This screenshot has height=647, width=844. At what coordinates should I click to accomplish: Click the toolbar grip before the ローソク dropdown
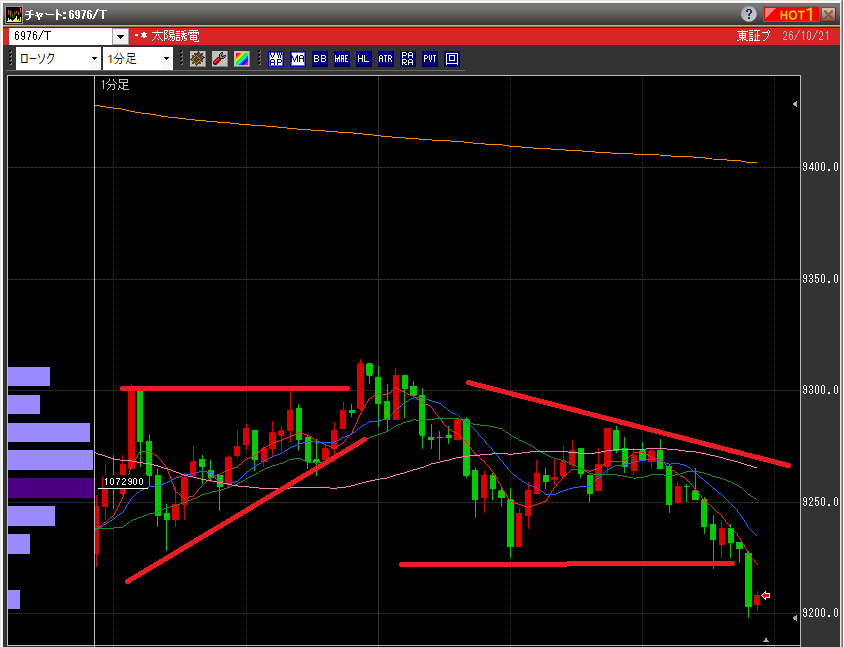pyautogui.click(x=10, y=58)
